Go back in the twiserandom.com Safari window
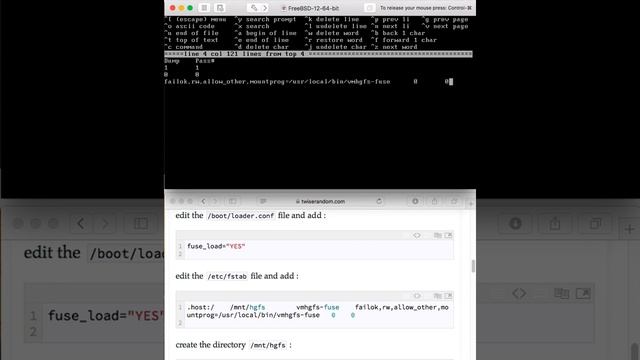640x360 pixels. pos(204,201)
